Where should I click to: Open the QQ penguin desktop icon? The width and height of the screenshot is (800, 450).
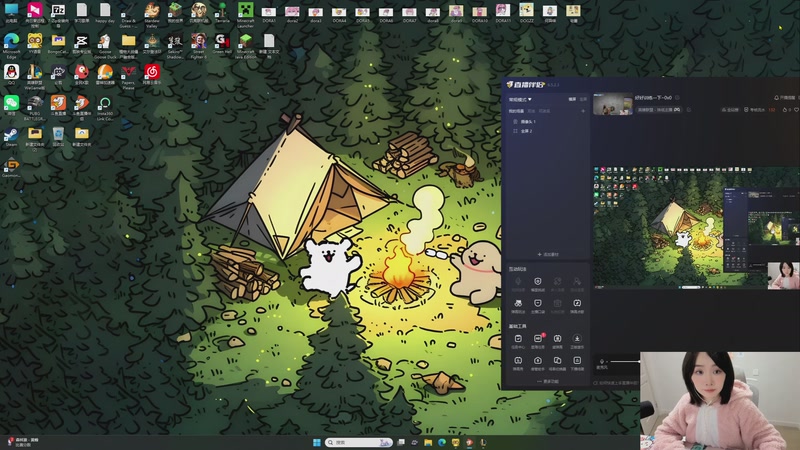pos(11,74)
